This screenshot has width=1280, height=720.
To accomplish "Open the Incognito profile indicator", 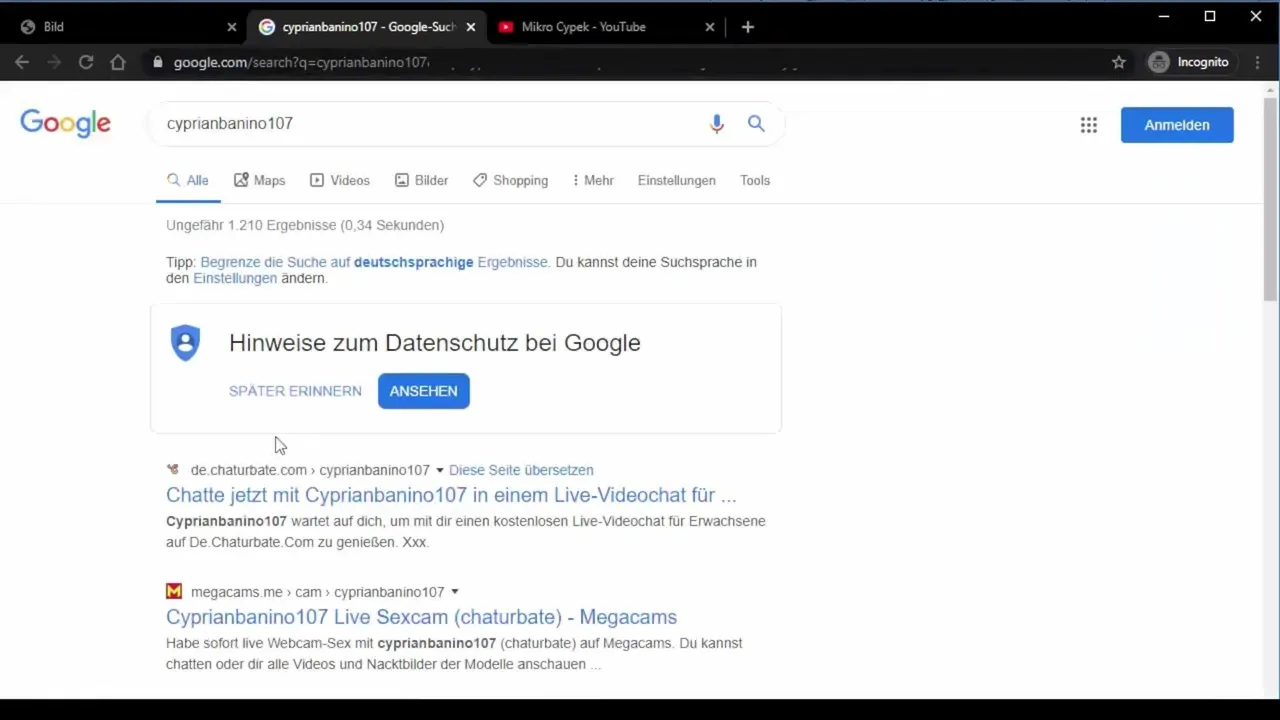I will pos(1189,62).
